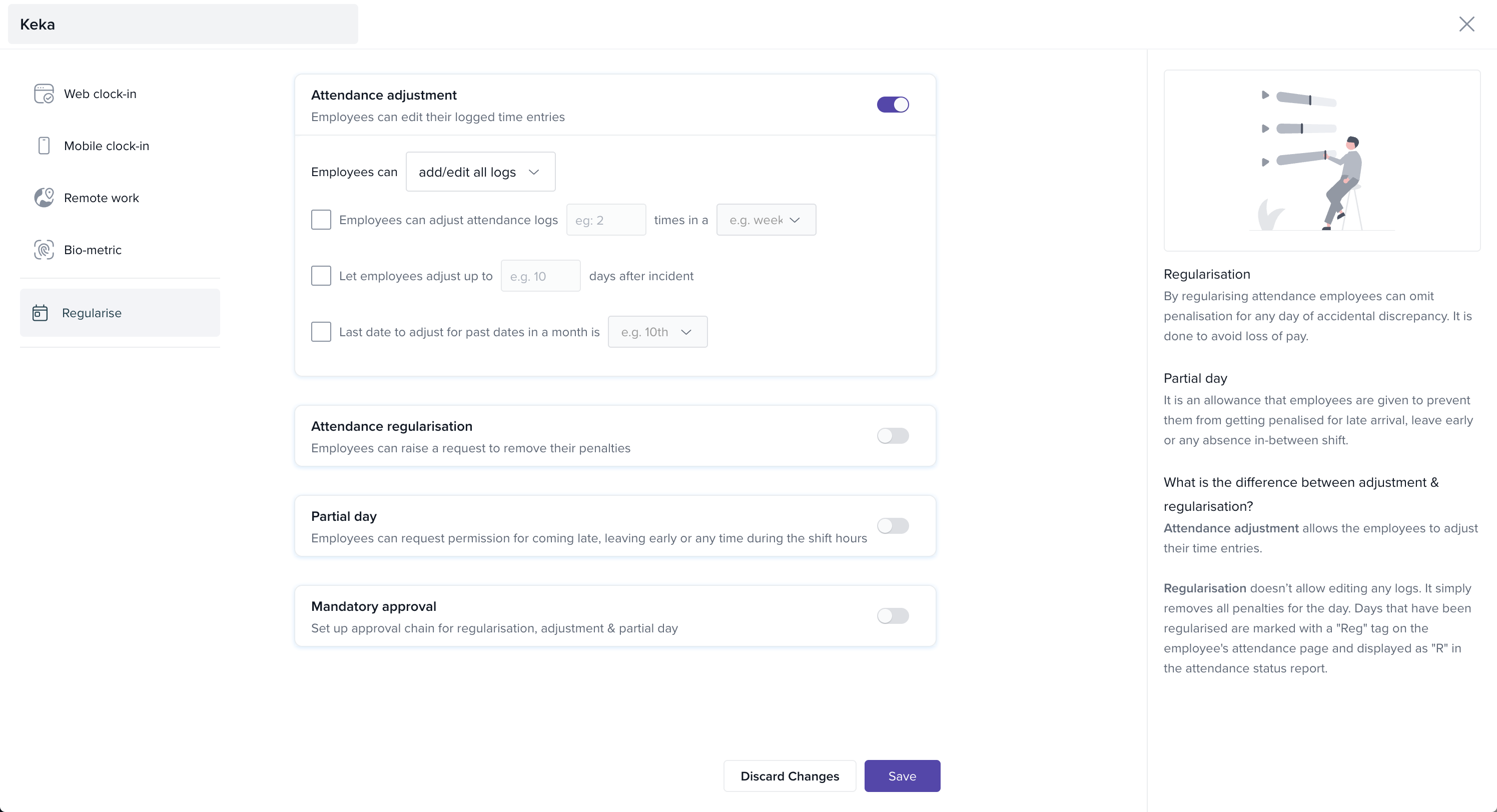This screenshot has height=812, width=1497.
Task: Expand the 'e.g. week' period dropdown
Action: [x=766, y=220]
